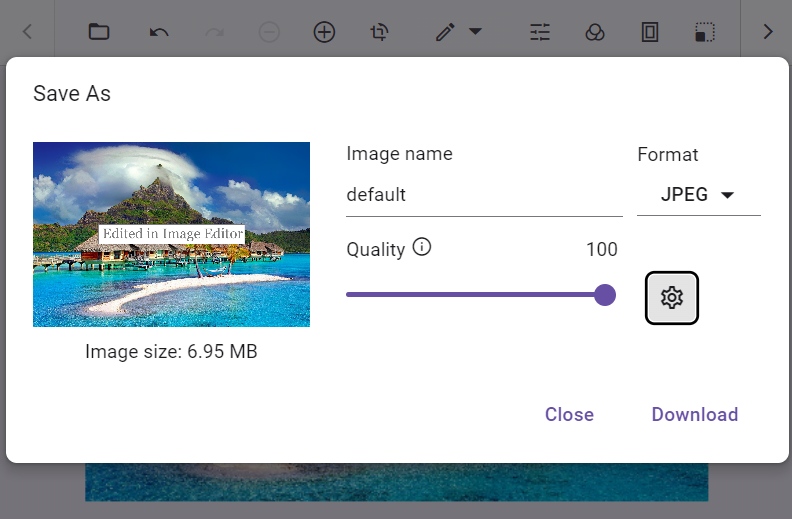Open the JPEG format dropdown
The width and height of the screenshot is (792, 519).
698,195
